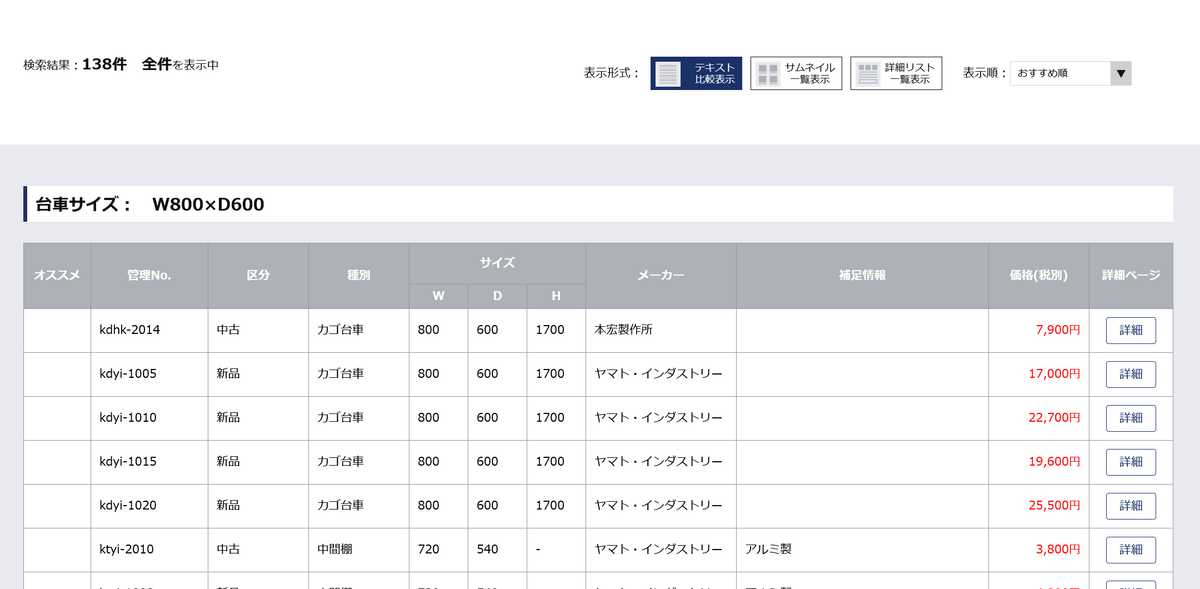The height and width of the screenshot is (589, 1200).
Task: Switch to 詳細リスト一覧表示 view mode
Action: 896,73
